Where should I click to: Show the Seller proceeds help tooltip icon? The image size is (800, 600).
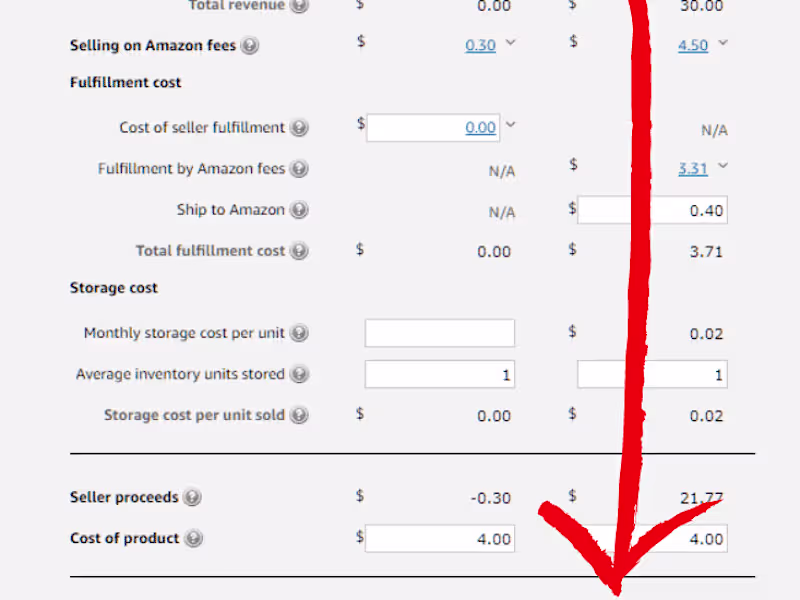coord(192,497)
